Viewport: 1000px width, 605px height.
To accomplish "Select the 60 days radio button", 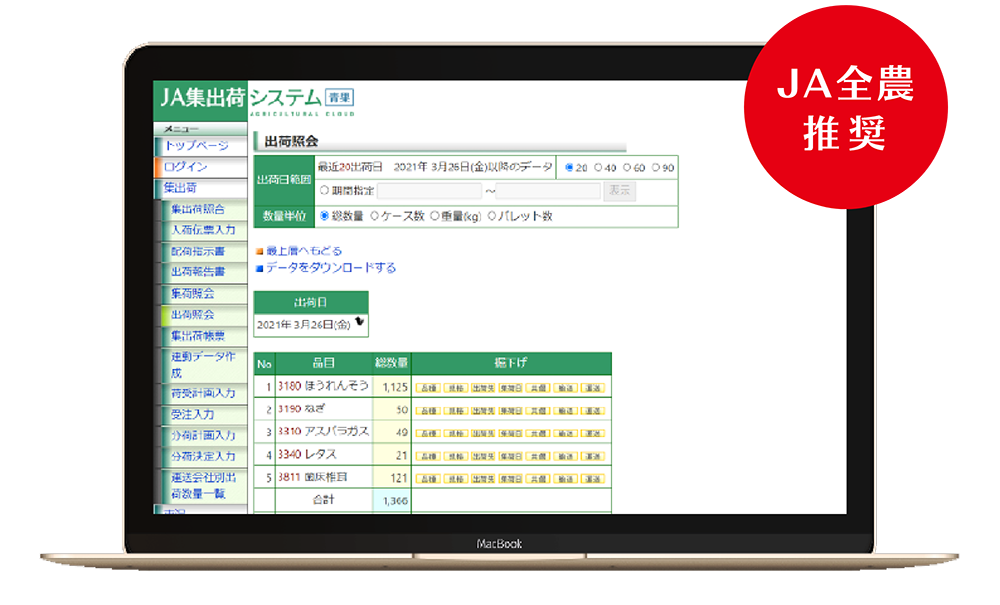I will click(x=627, y=168).
